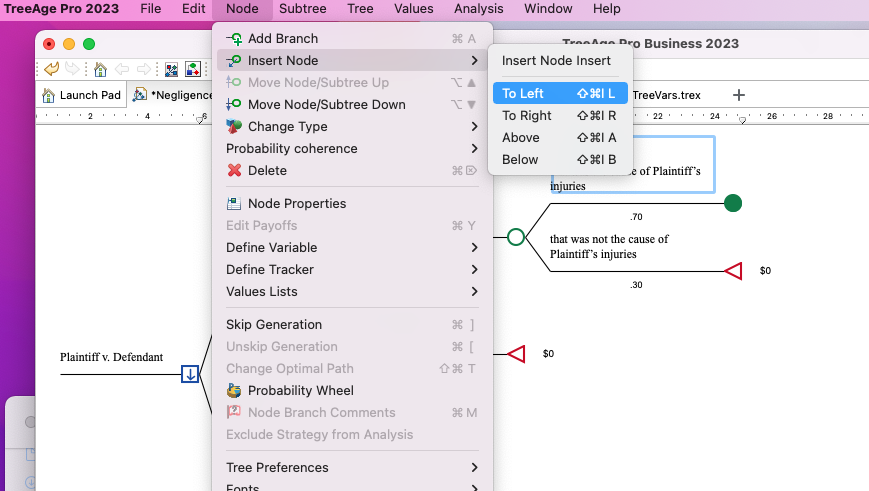Viewport: 869px width, 491px height.
Task: Click the grayed Redo arrow icon
Action: (x=72, y=69)
